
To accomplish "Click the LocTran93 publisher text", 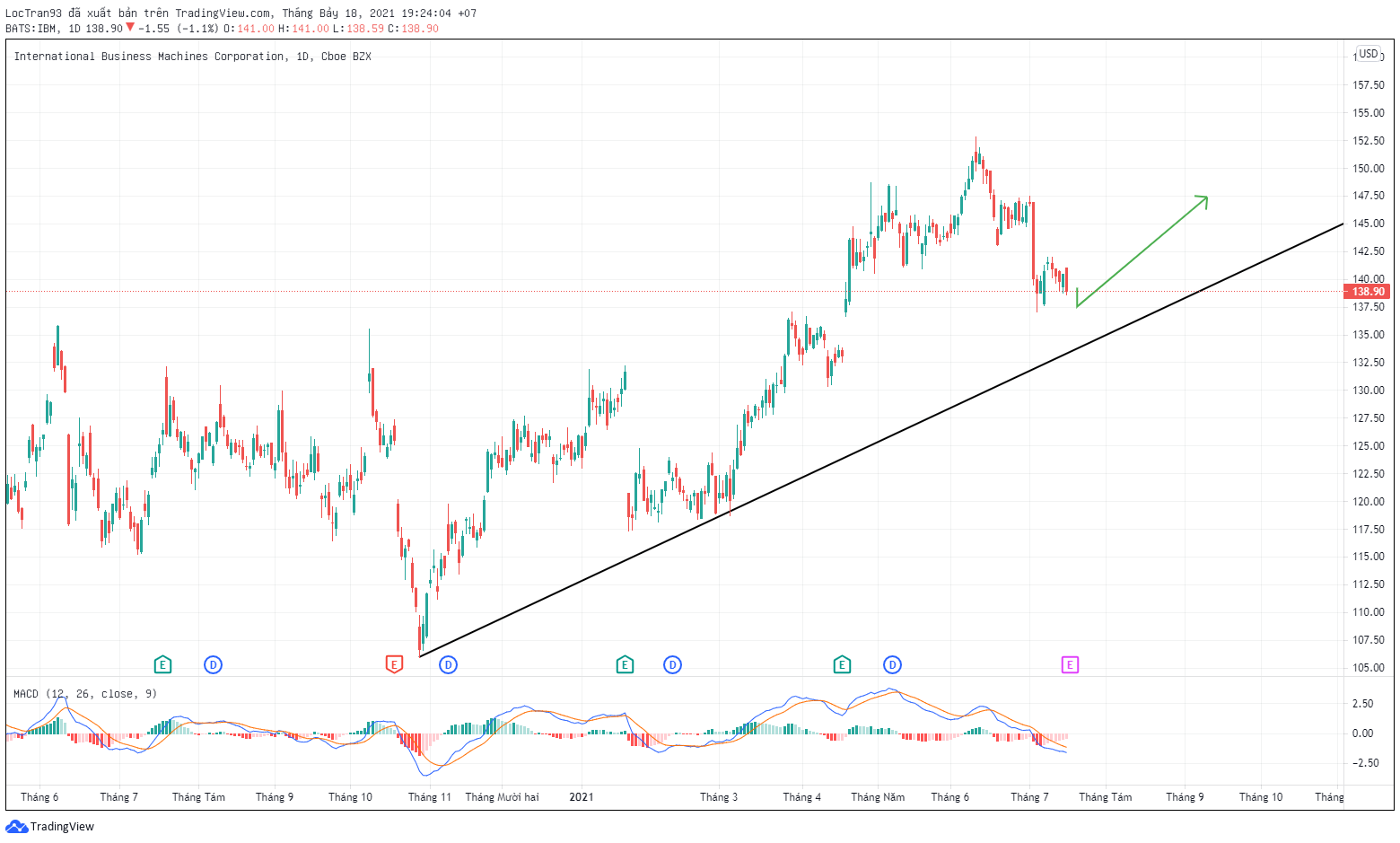I will point(33,13).
